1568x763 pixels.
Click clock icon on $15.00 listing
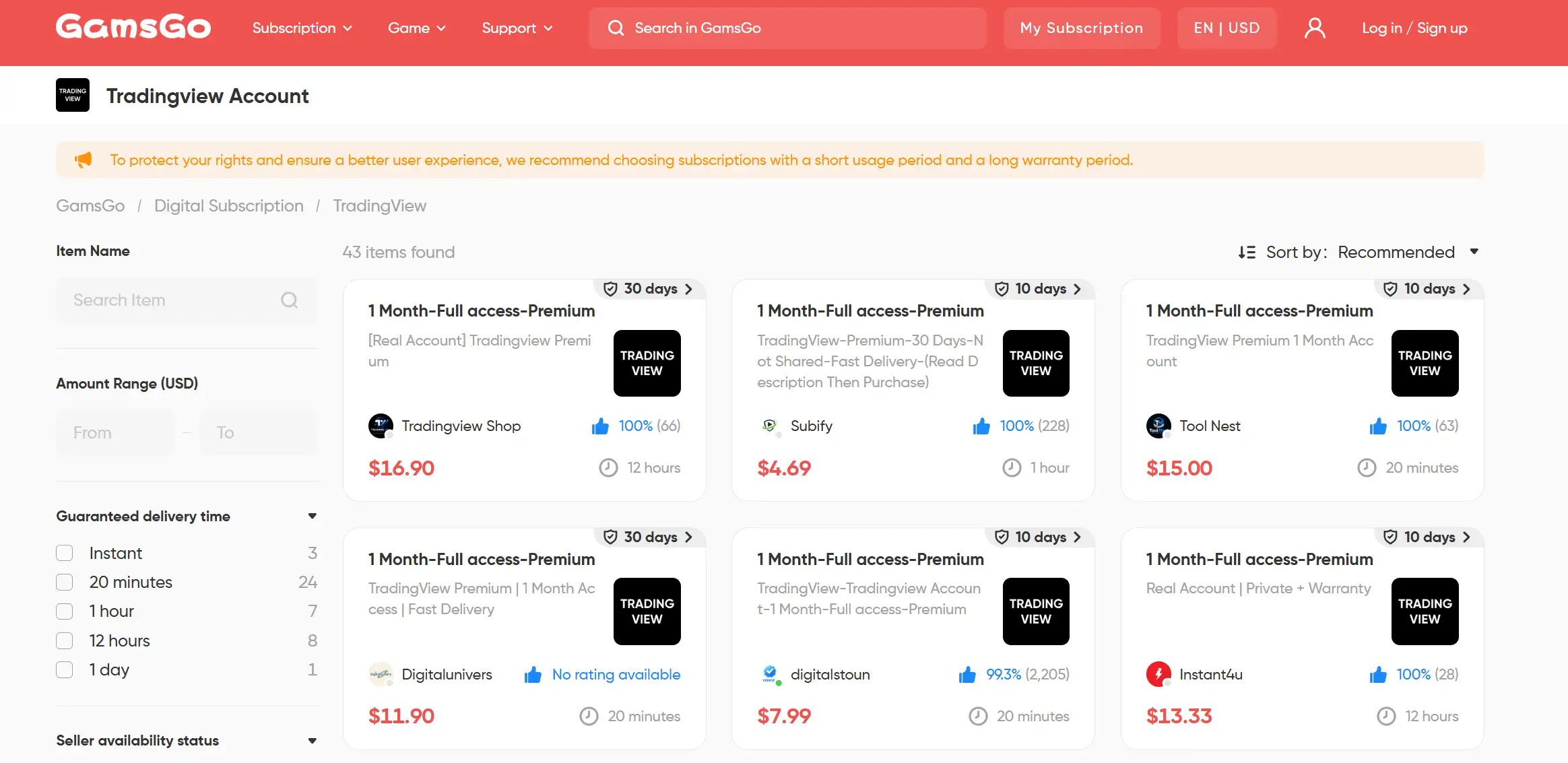tap(1367, 467)
